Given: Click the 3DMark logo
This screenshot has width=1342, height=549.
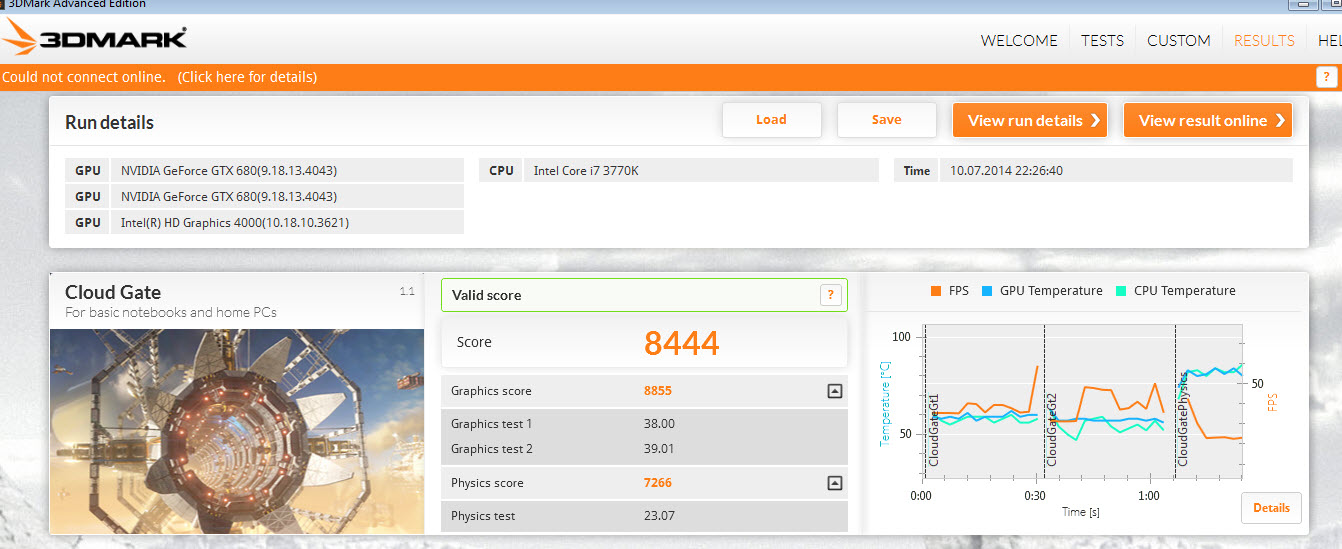Looking at the screenshot, I should [x=94, y=40].
